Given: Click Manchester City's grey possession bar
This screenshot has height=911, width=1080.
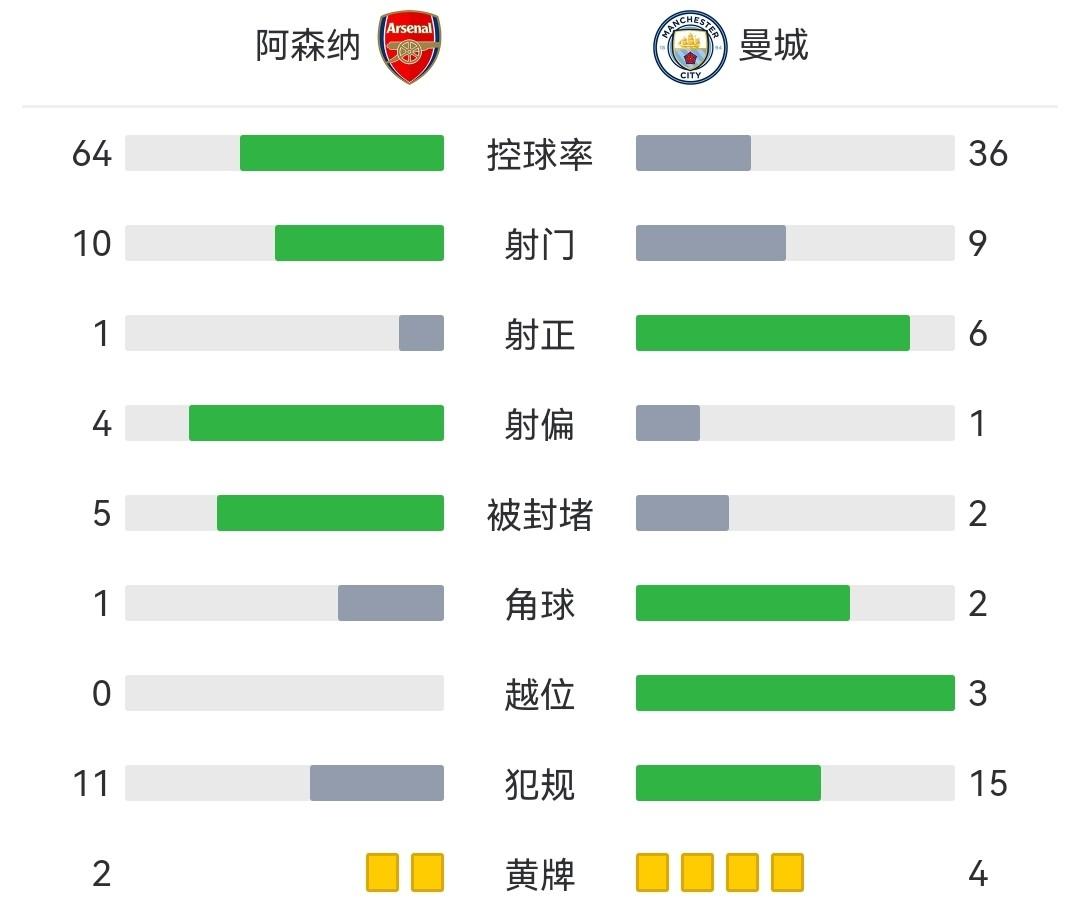Looking at the screenshot, I should coord(693,153).
